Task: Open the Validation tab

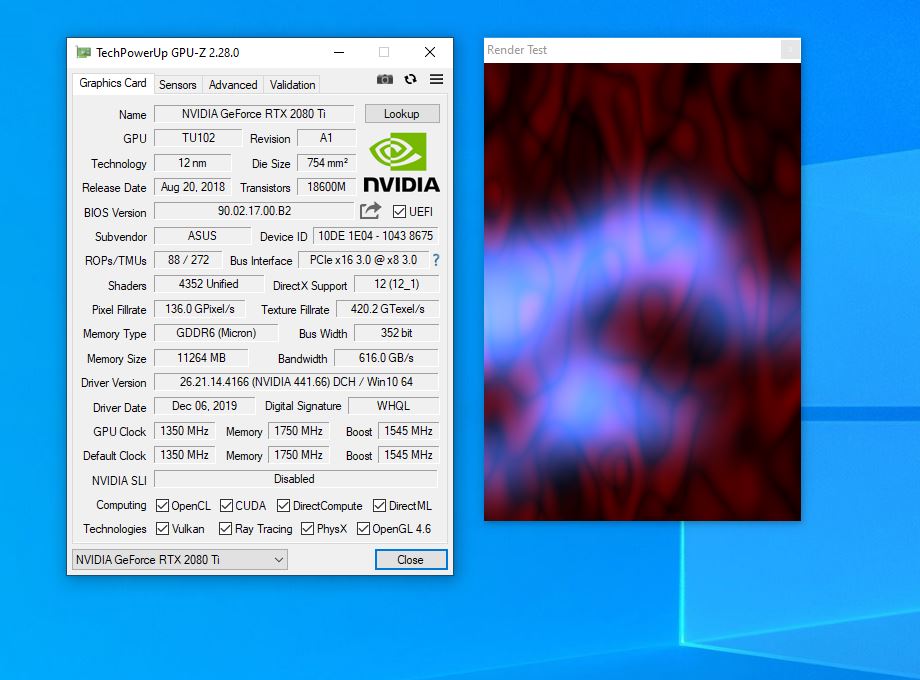Action: click(x=292, y=85)
